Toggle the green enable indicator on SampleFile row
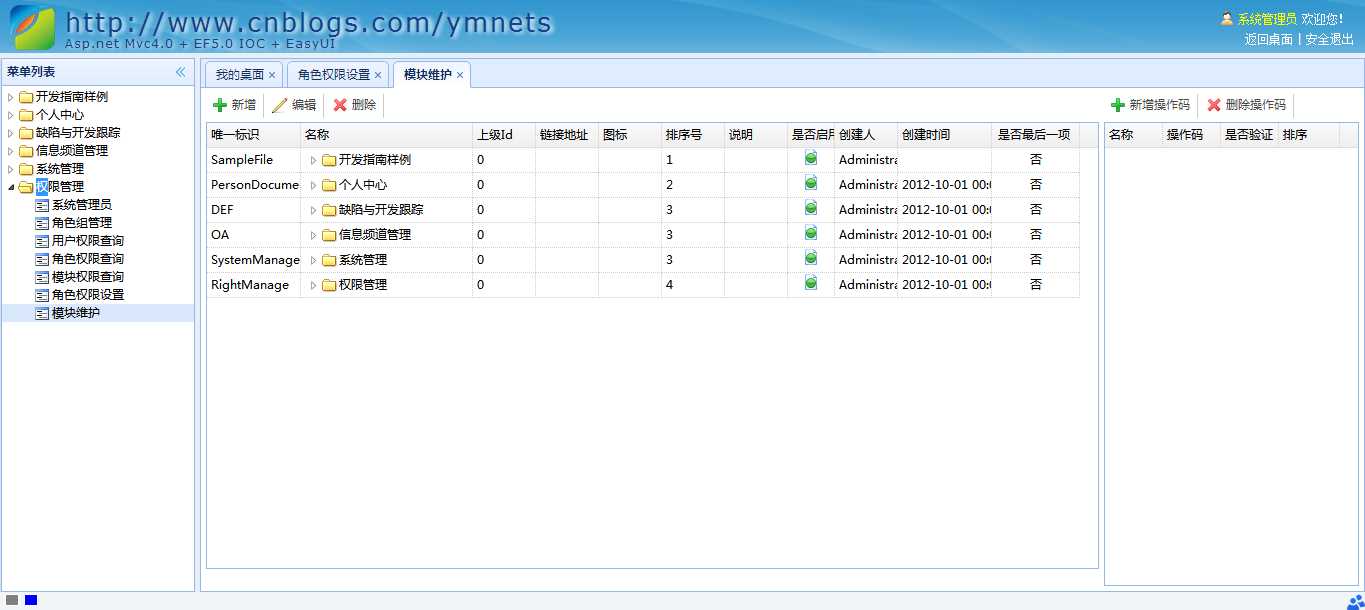Image resolution: width=1365 pixels, height=610 pixels. coord(811,158)
